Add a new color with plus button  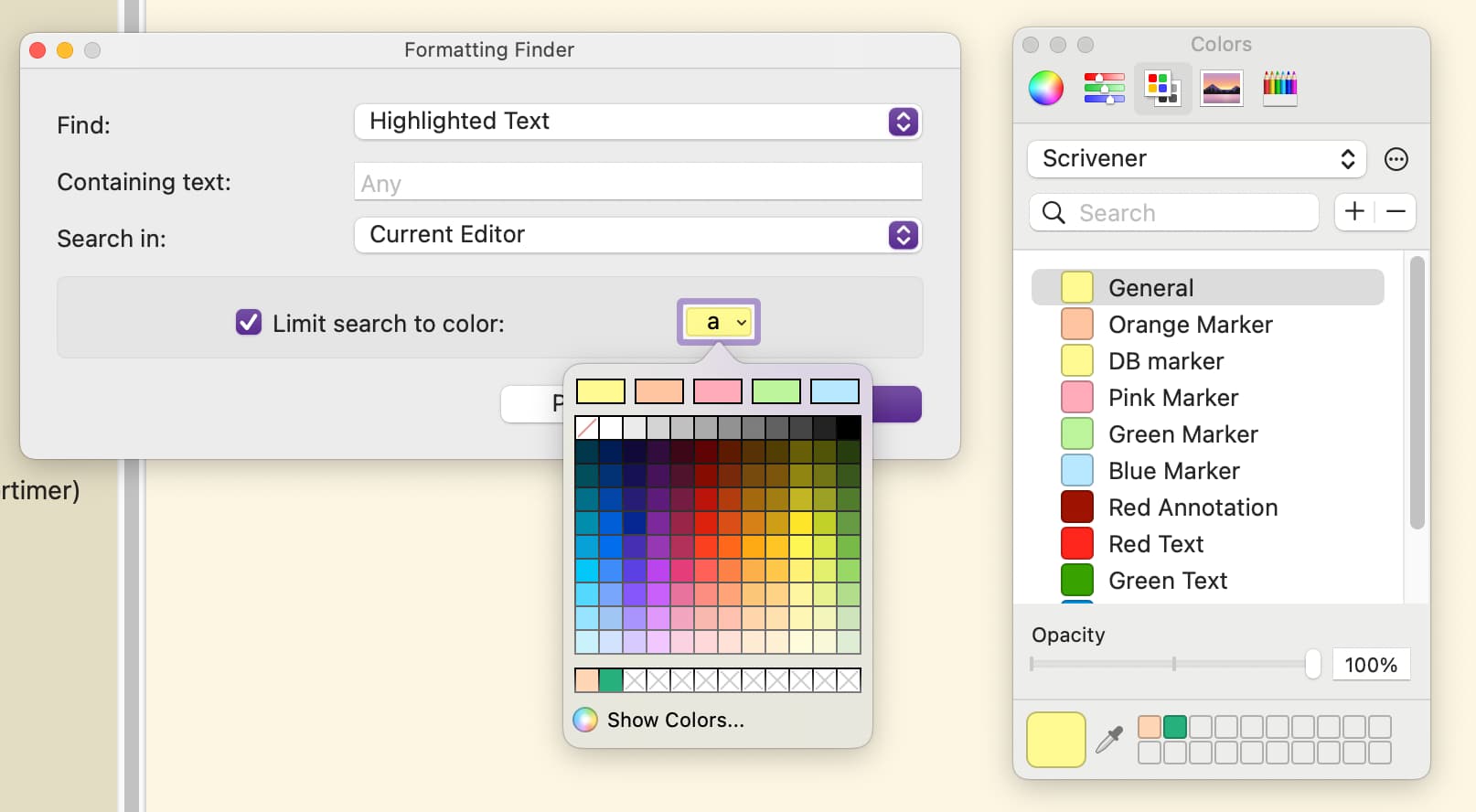pyautogui.click(x=1354, y=211)
